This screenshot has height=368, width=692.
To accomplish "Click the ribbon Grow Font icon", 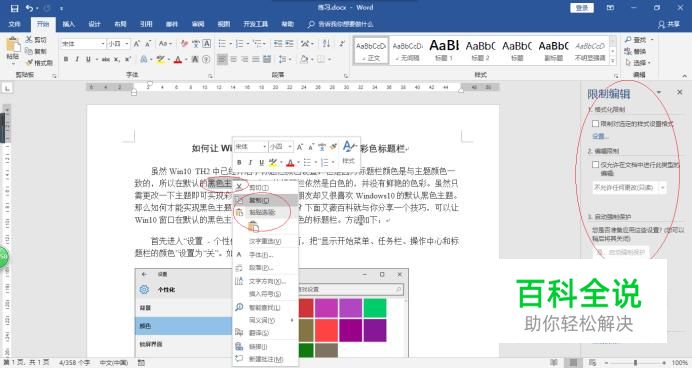I will pos(137,44).
